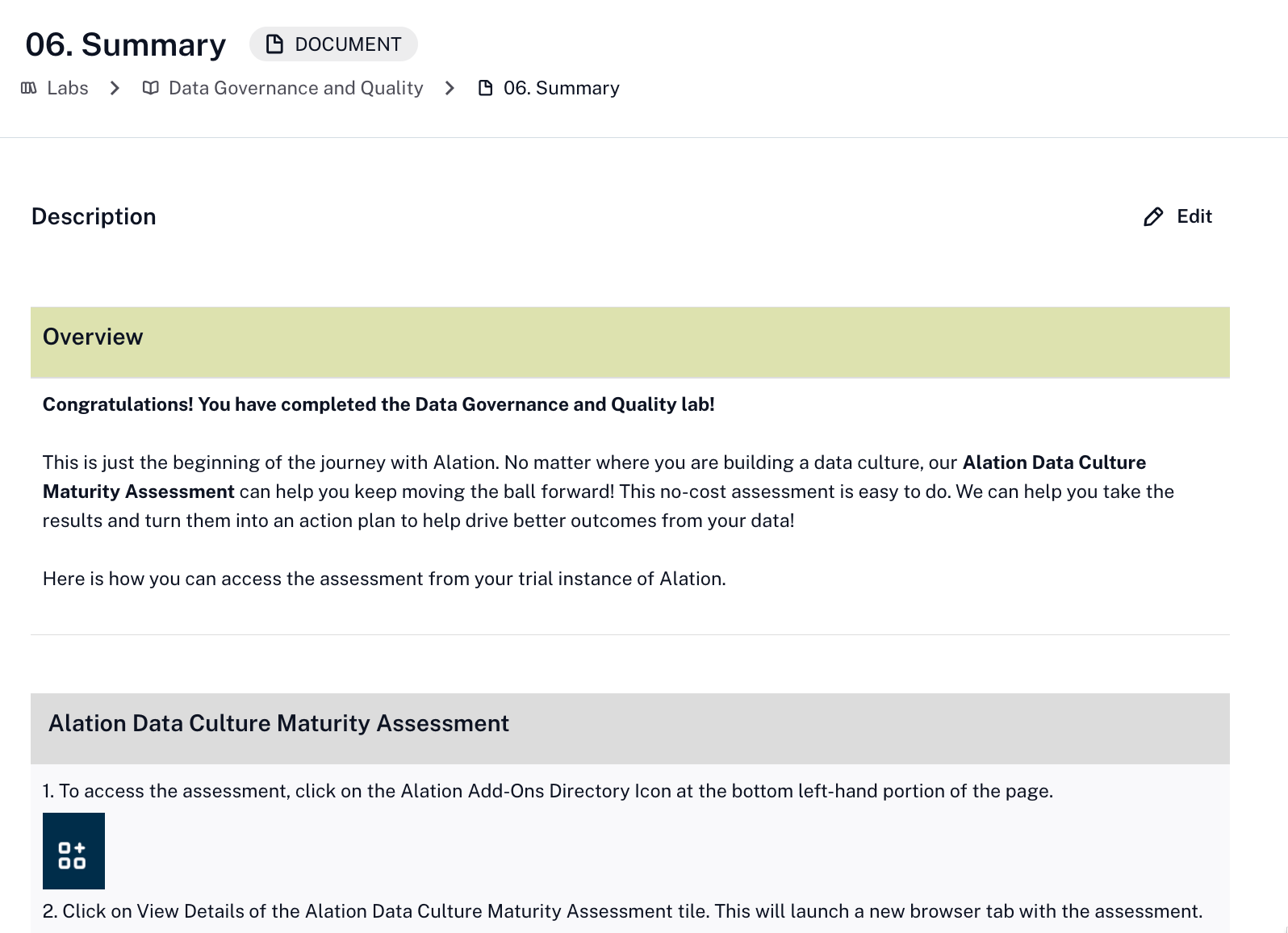
Task: Click the chevron right after Labs
Action: (115, 88)
